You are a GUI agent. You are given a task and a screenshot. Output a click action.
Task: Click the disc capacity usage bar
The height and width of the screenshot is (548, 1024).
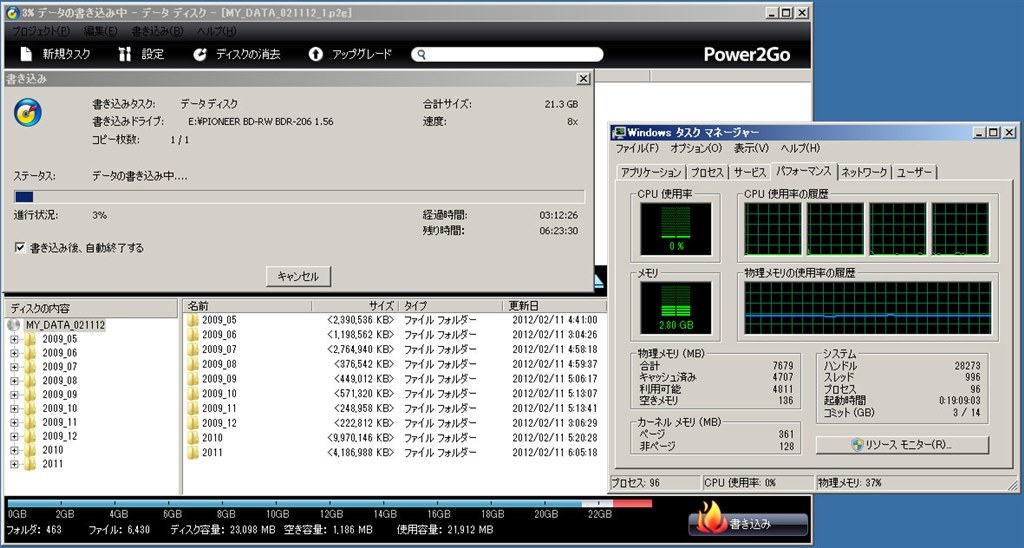click(x=330, y=504)
